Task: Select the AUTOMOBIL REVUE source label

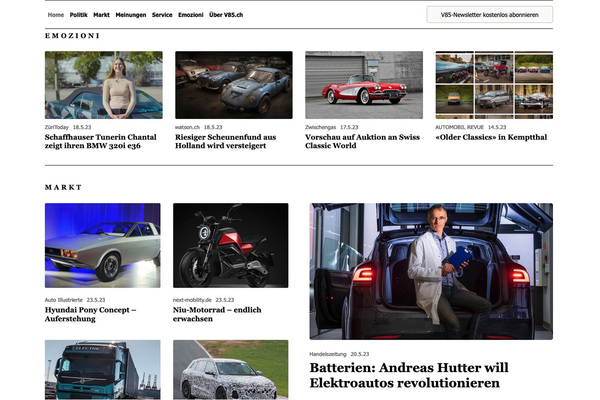Action: point(460,127)
